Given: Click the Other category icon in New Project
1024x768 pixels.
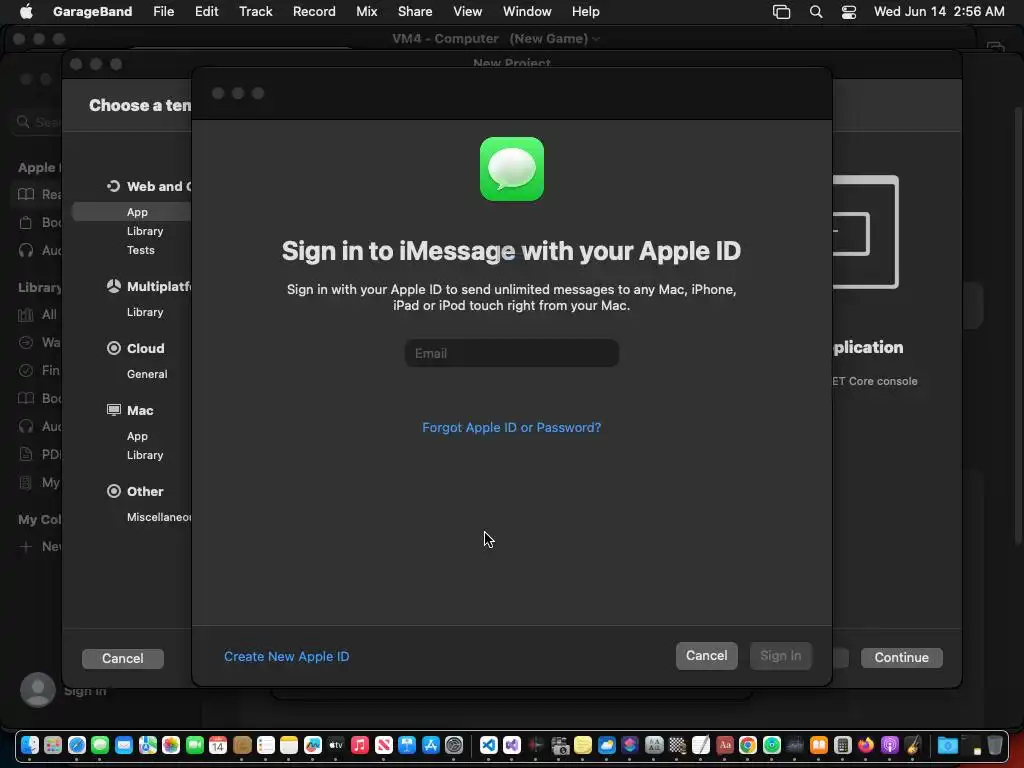Looking at the screenshot, I should (x=114, y=491).
